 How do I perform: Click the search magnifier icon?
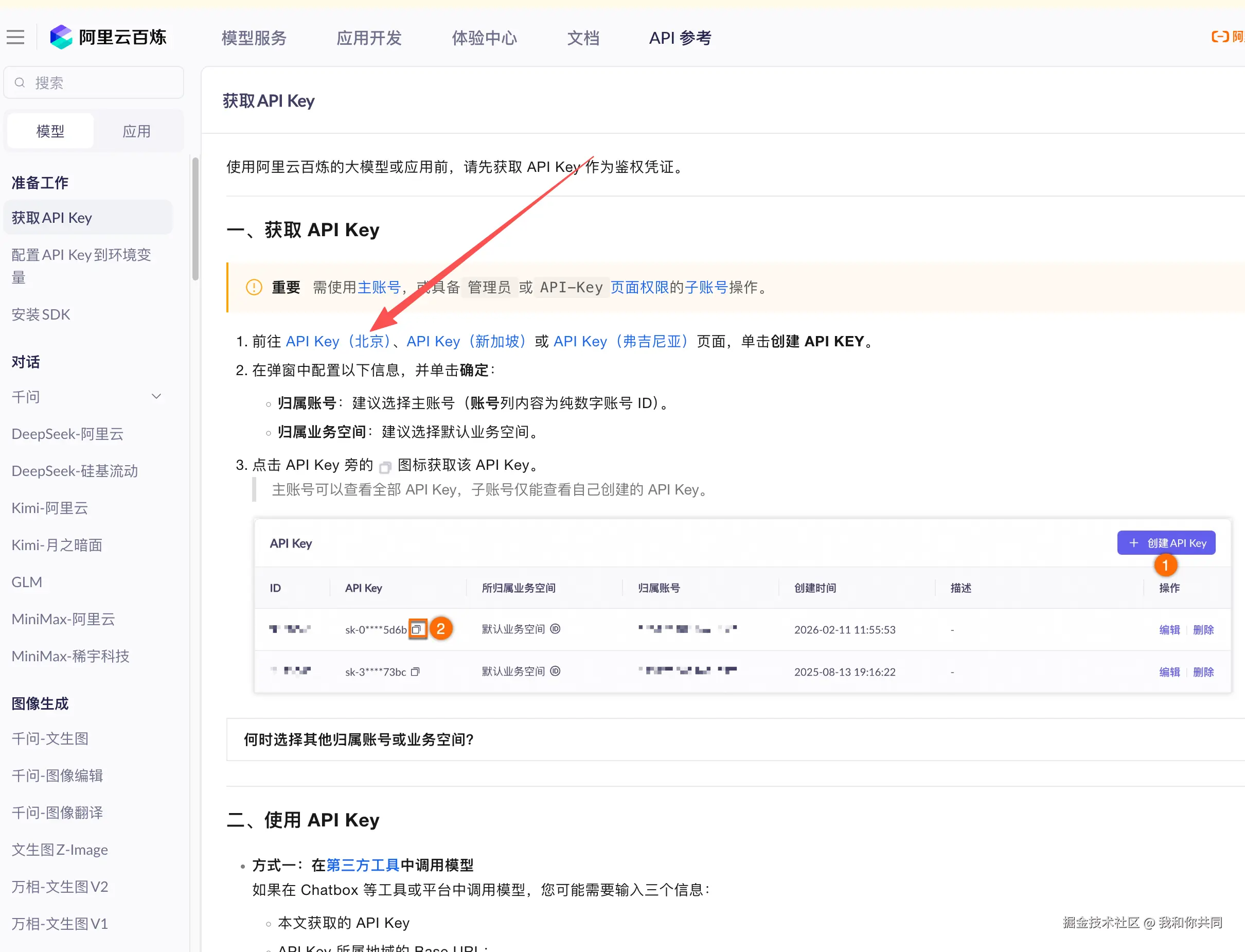pos(20,83)
